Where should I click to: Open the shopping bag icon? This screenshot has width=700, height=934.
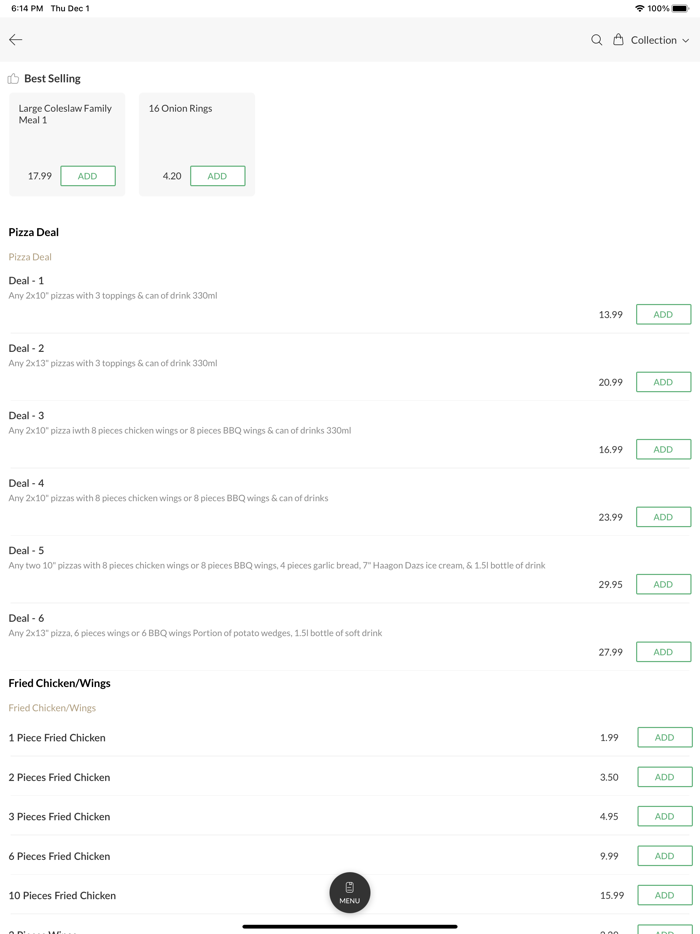618,40
